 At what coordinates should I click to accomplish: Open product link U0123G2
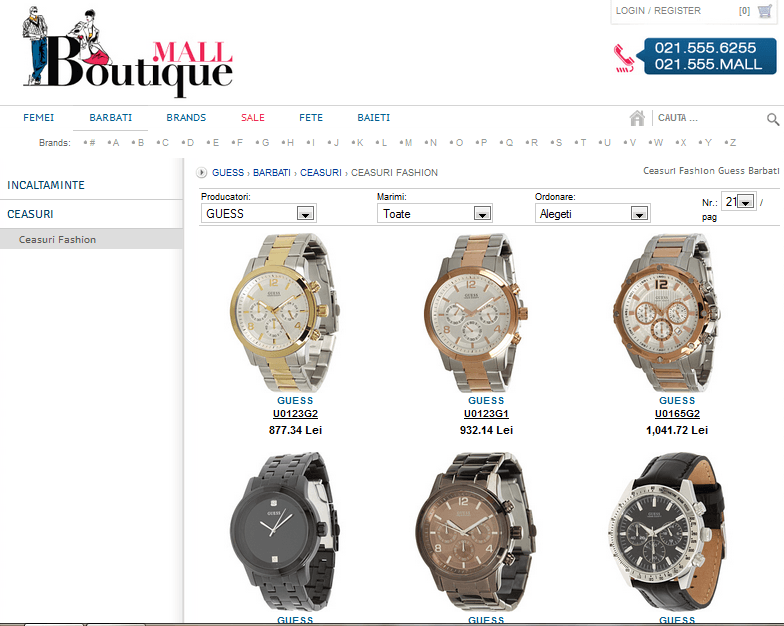(x=295, y=414)
